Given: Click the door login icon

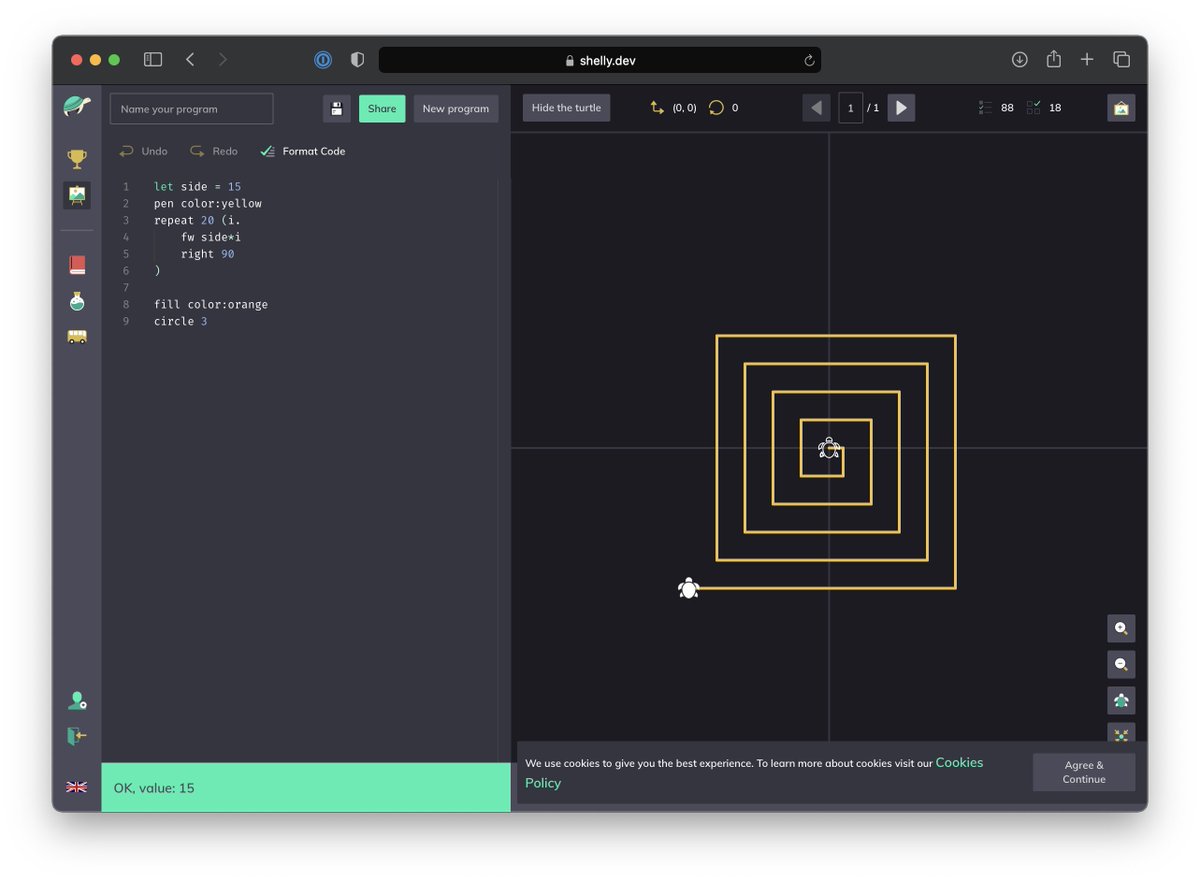Looking at the screenshot, I should [x=77, y=736].
